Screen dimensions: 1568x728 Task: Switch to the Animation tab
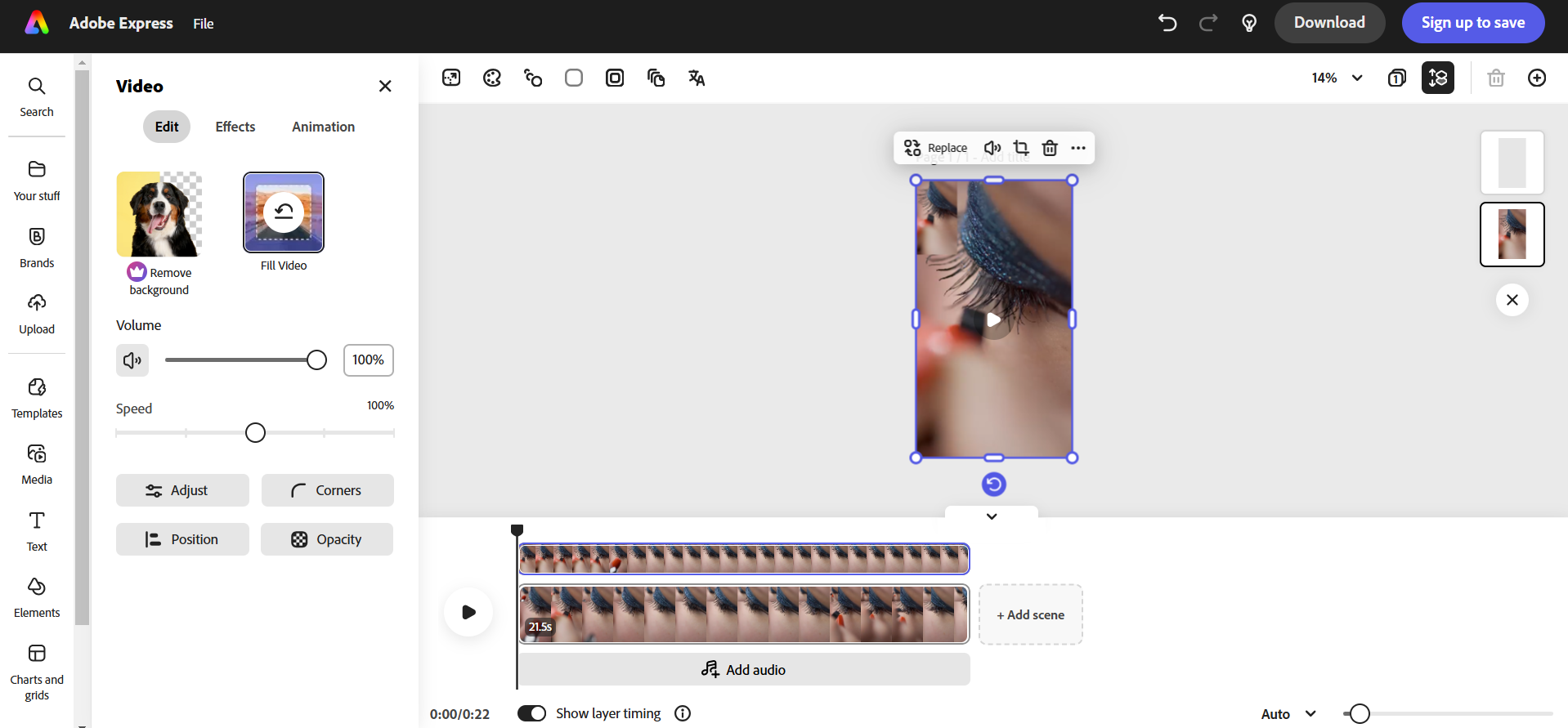(x=324, y=127)
